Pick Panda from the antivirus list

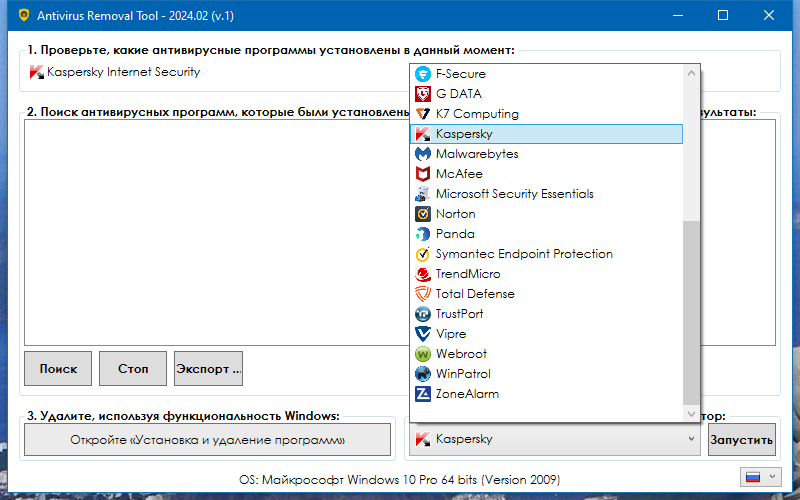tap(546, 234)
